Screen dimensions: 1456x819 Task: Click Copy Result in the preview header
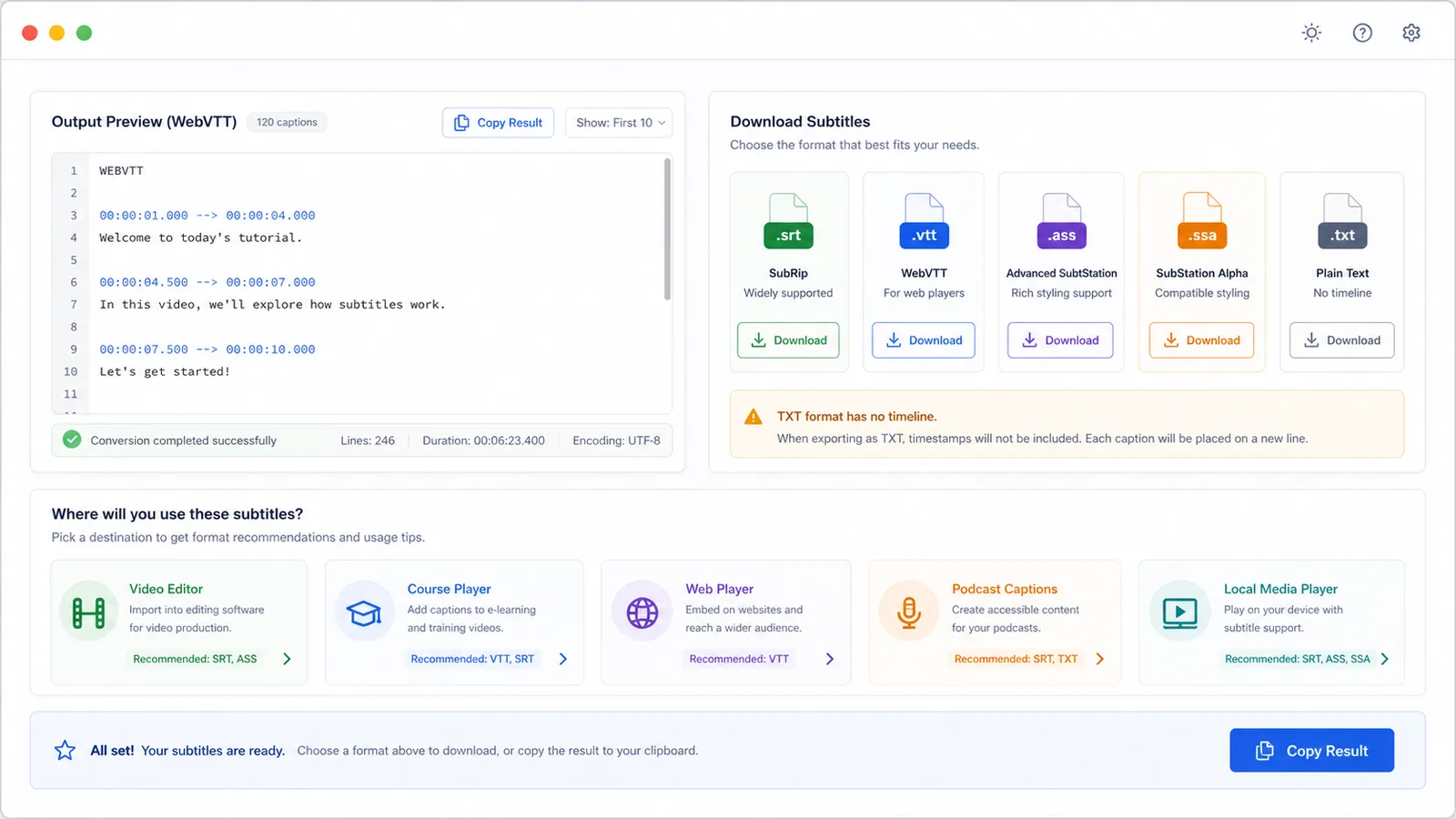tap(498, 123)
